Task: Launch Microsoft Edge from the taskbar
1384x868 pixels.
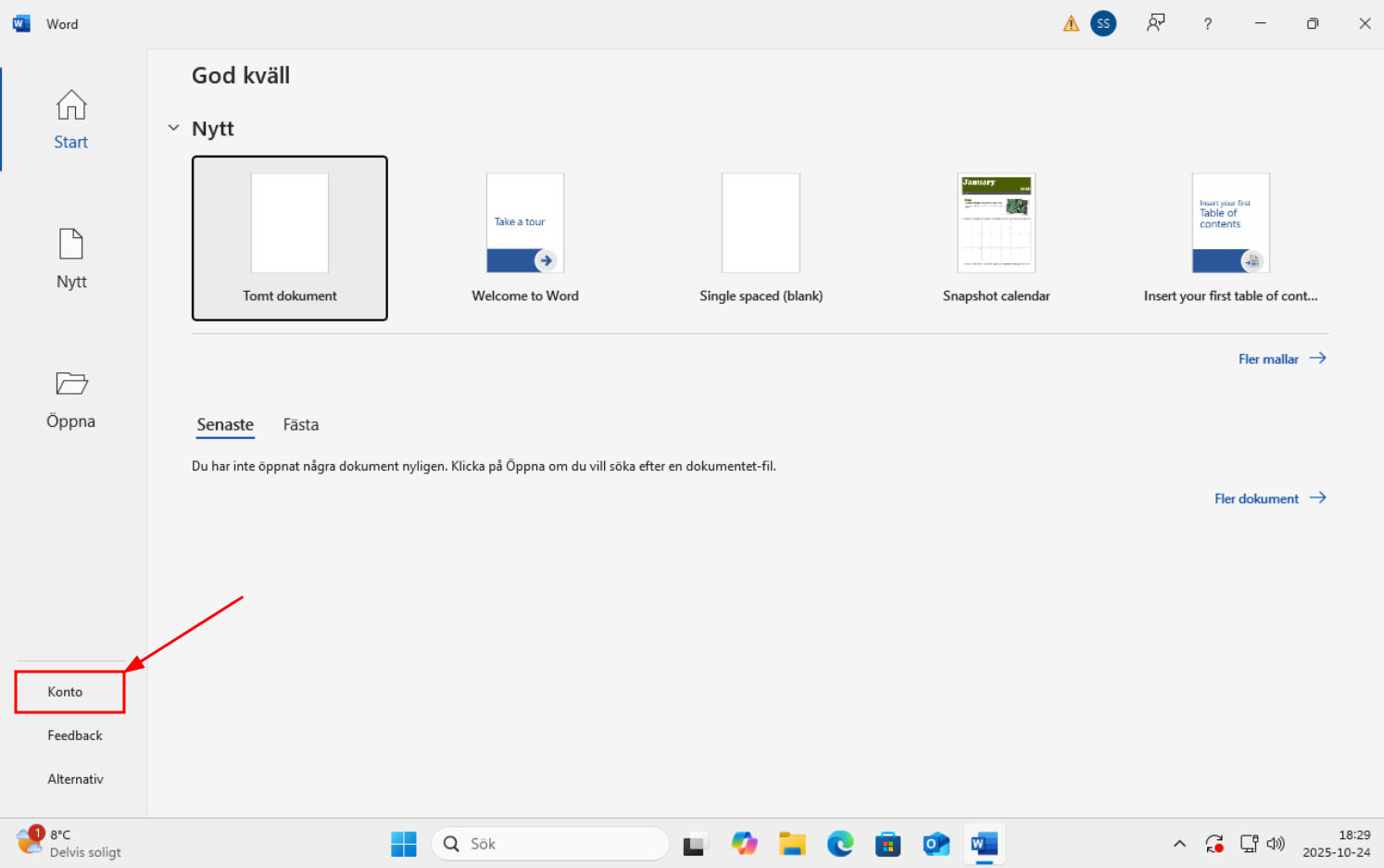Action: (840, 844)
